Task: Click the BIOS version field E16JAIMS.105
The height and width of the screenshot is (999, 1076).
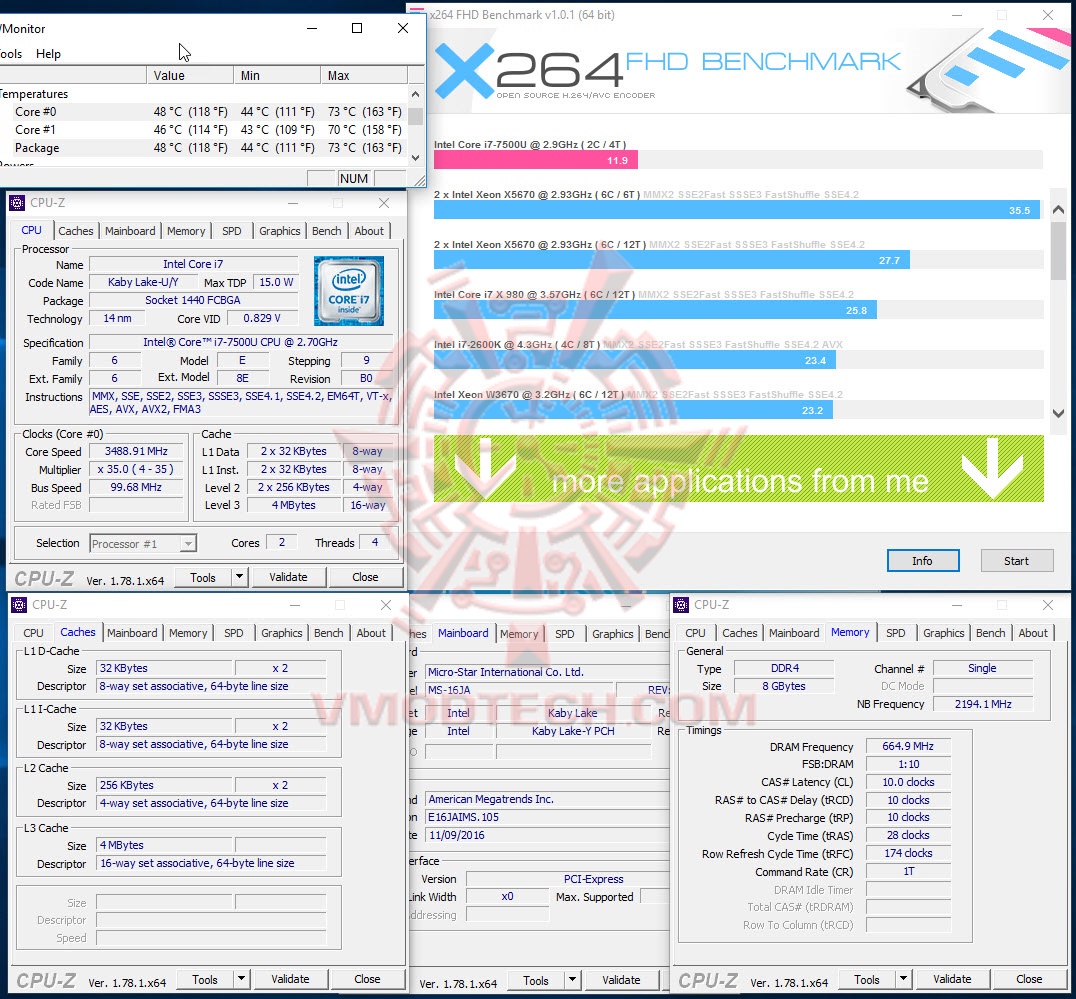Action: coord(547,817)
